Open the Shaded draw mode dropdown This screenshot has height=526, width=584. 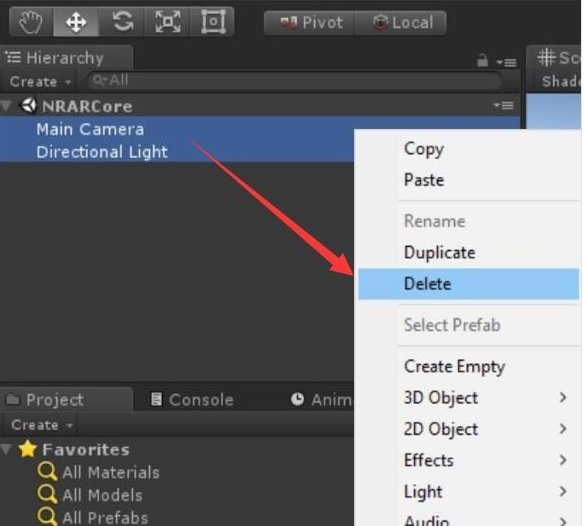(561, 81)
